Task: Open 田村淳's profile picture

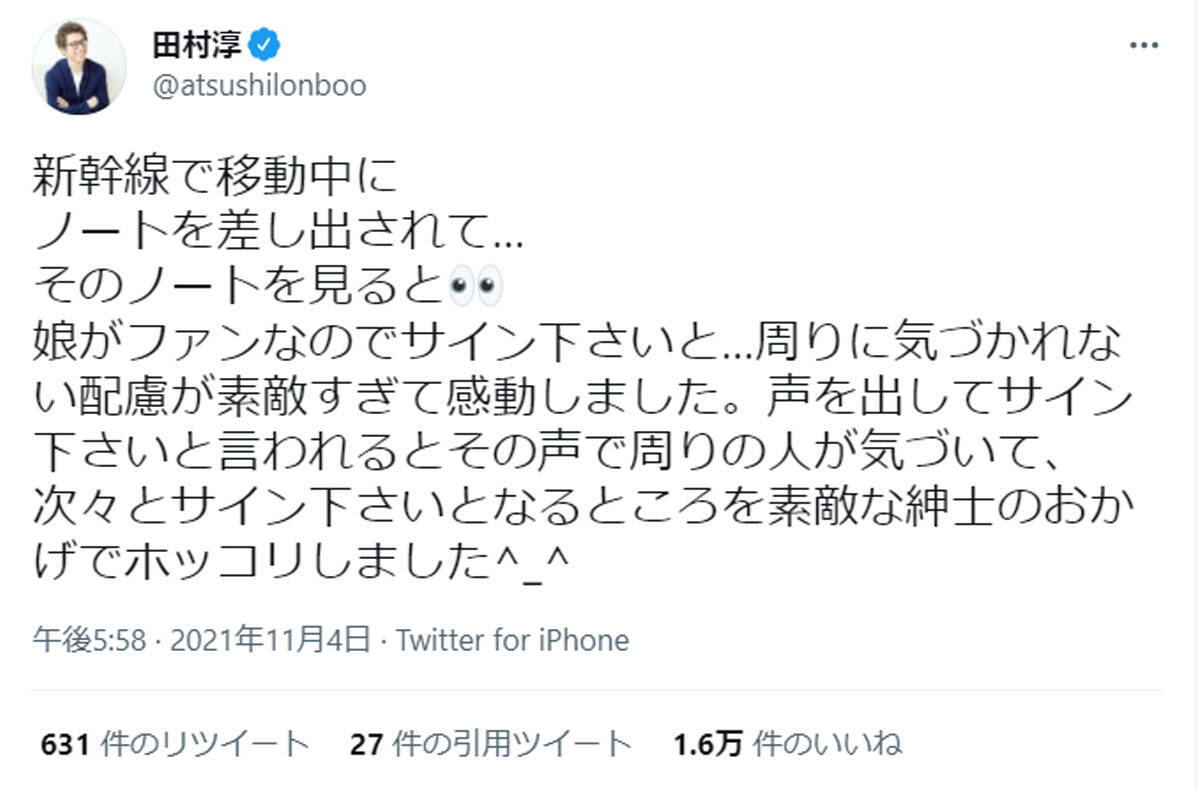Action: [78, 66]
